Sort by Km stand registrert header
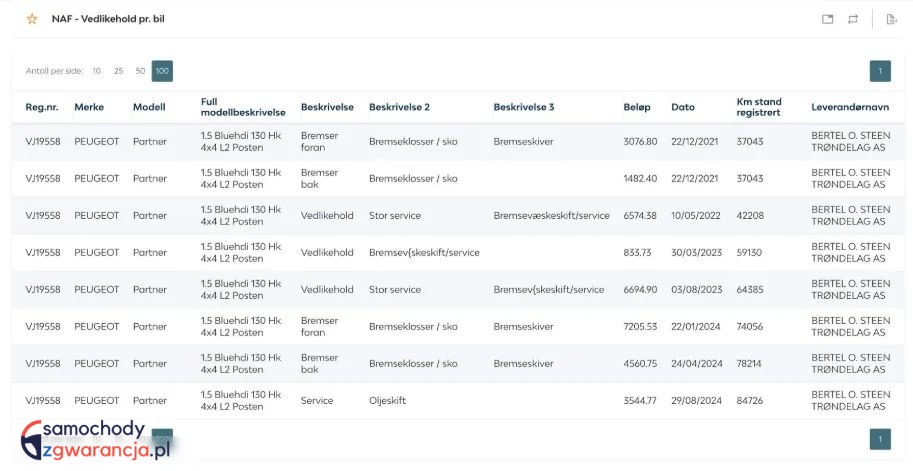913x471 pixels. pyautogui.click(x=759, y=107)
